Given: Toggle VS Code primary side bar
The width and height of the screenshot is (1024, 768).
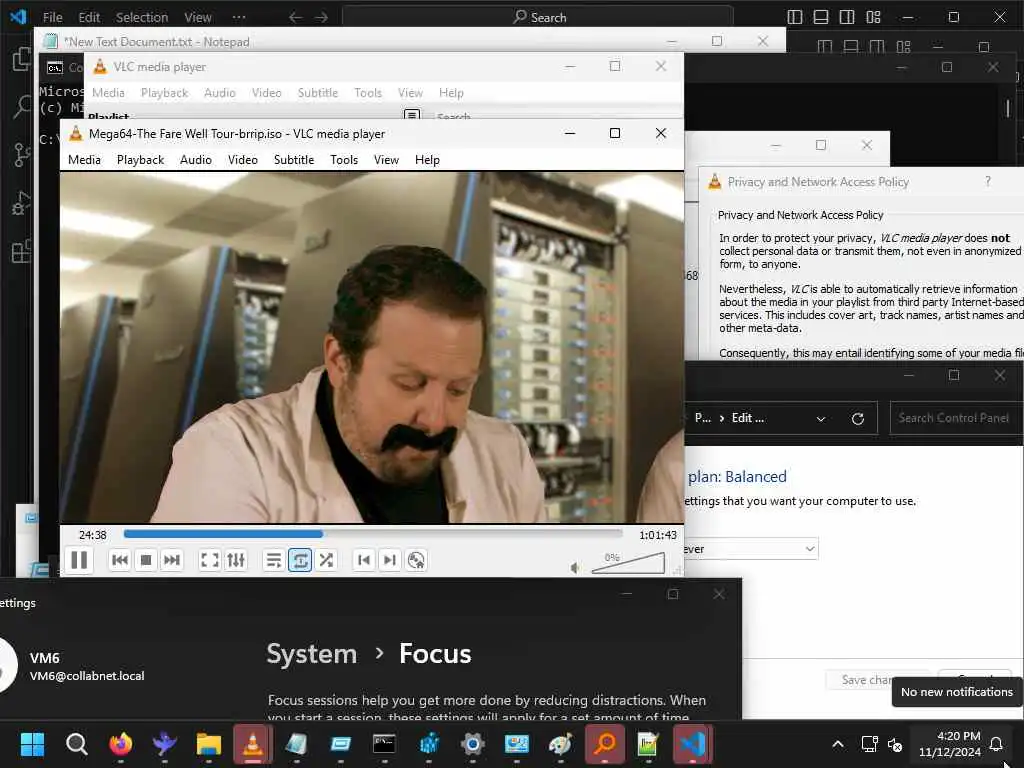Looking at the screenshot, I should pos(795,17).
